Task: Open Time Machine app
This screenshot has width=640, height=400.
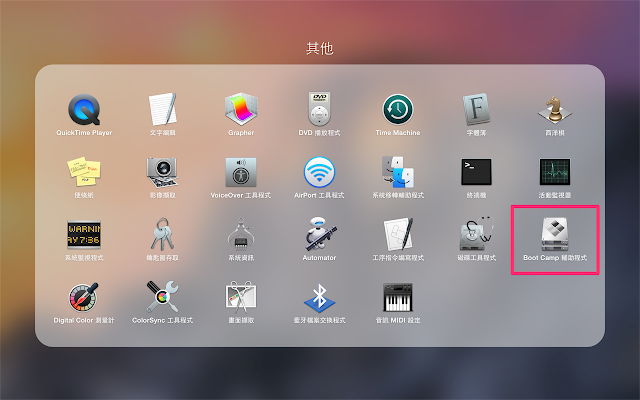Action: coord(398,110)
